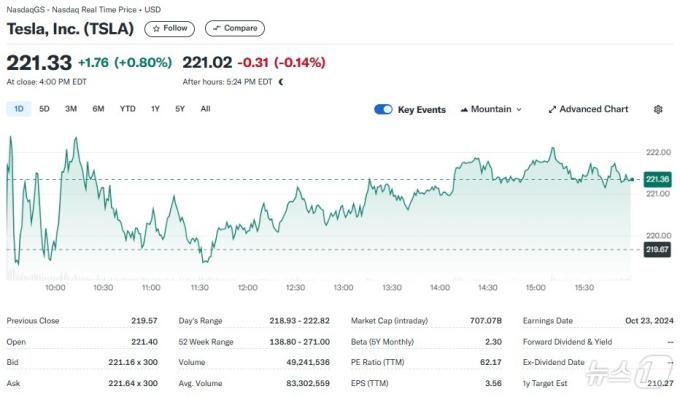Screen dimensions: 680x397
Task: Click the Previous Close value 219.57
Action: pos(144,321)
